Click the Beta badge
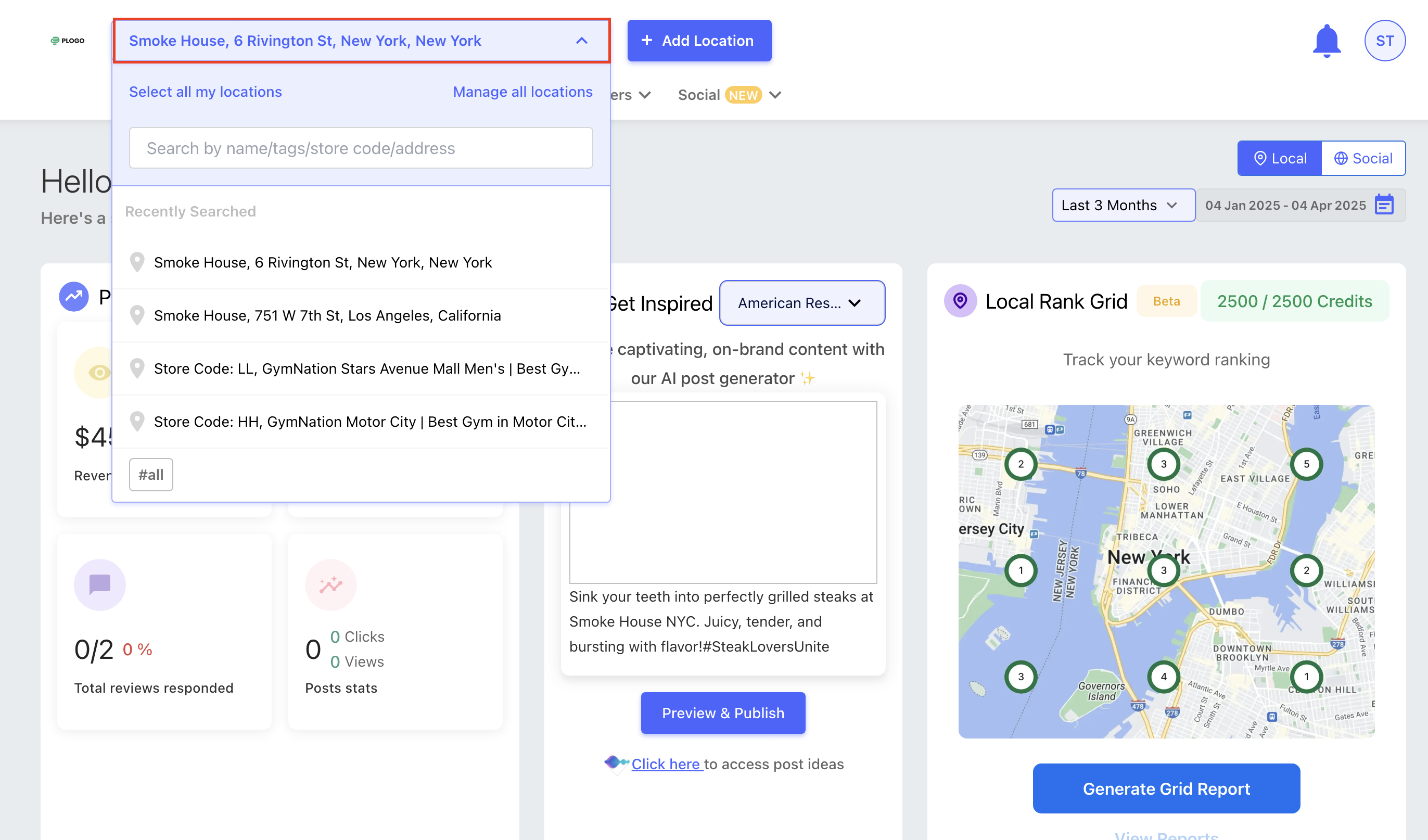Screen dimensions: 1428x840 1166,301
